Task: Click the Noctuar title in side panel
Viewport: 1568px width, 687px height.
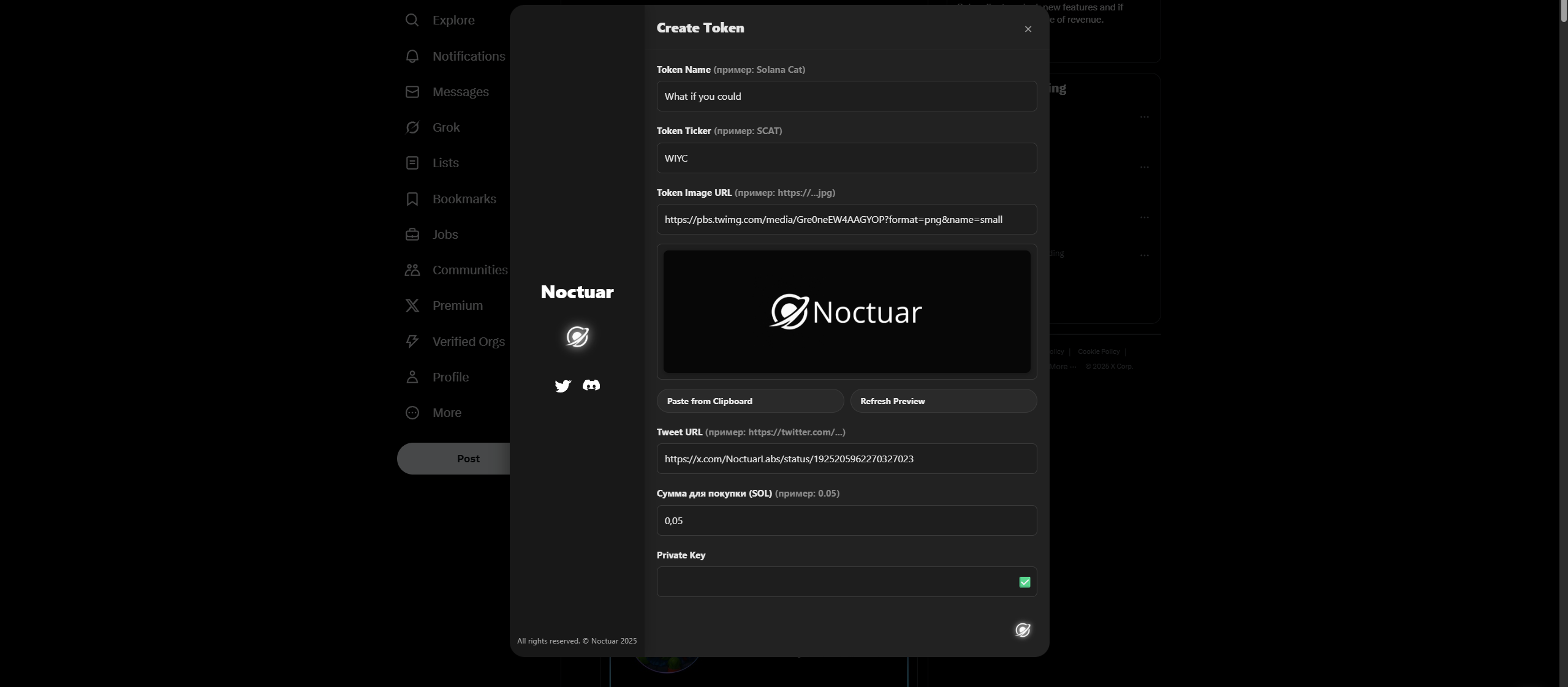Action: coord(577,292)
